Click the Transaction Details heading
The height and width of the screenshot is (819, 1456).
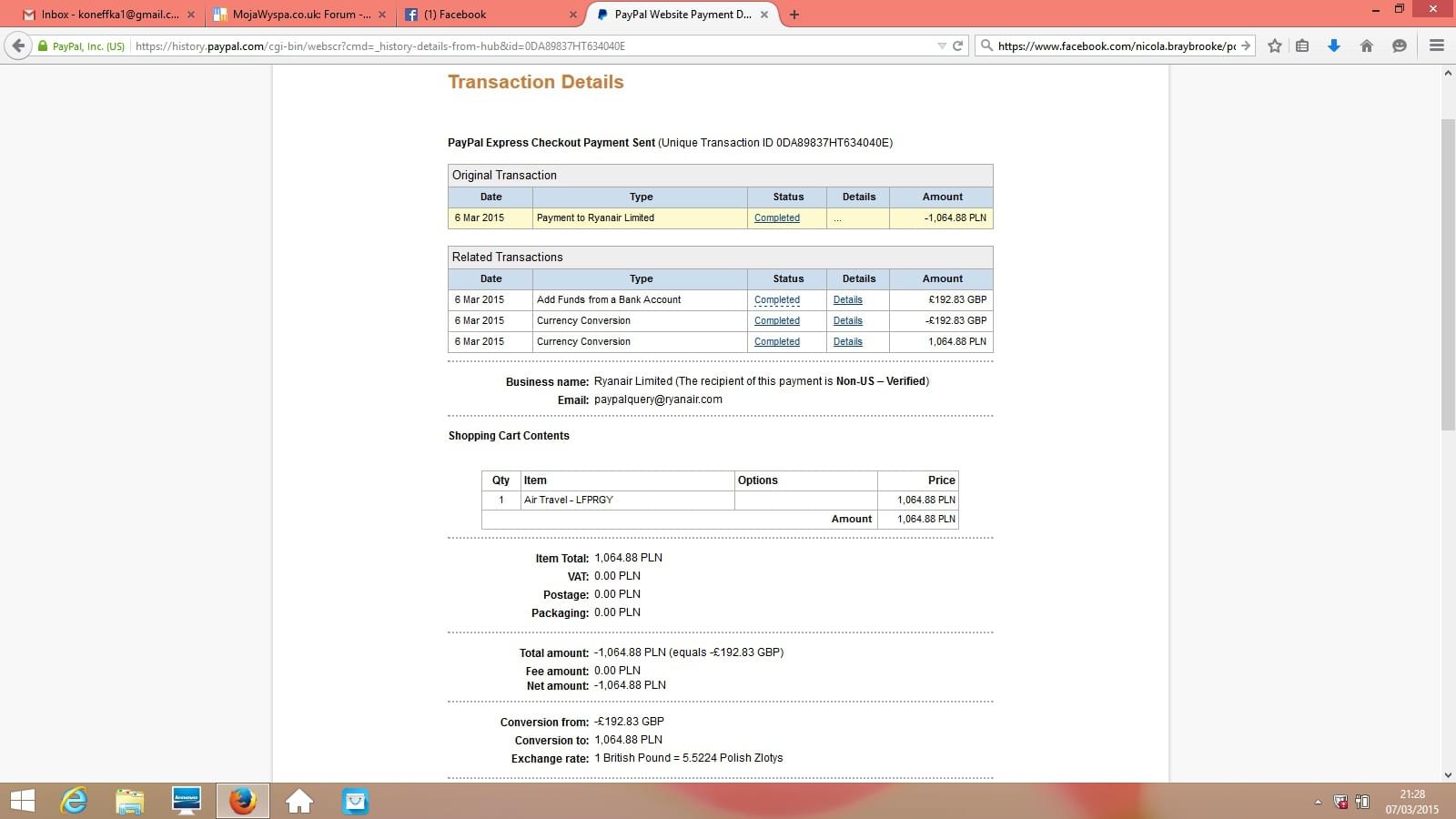point(535,82)
